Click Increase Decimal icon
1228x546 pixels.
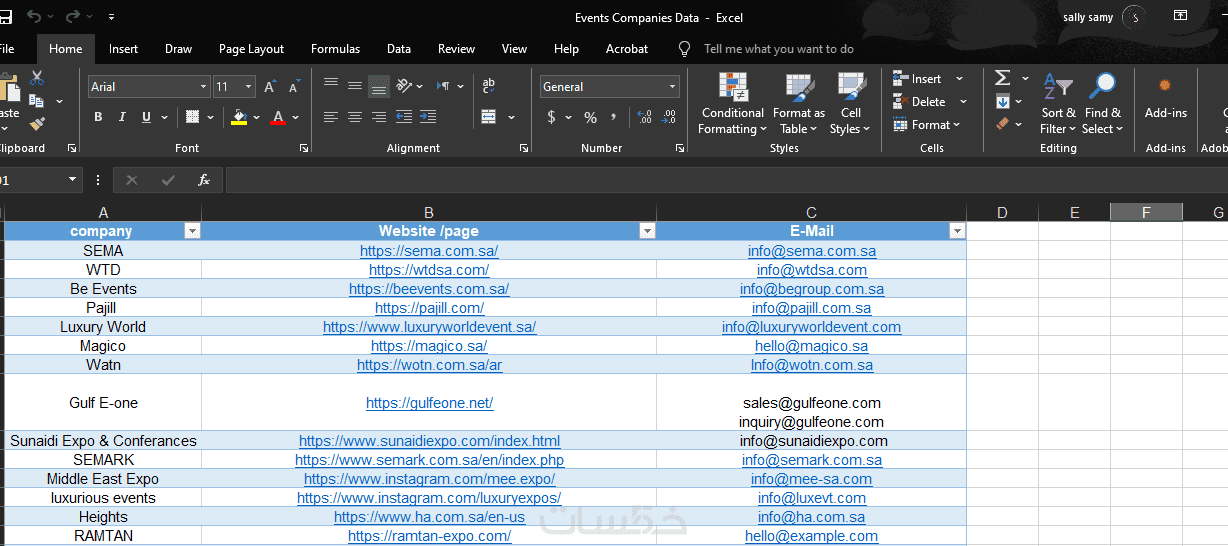pos(644,117)
